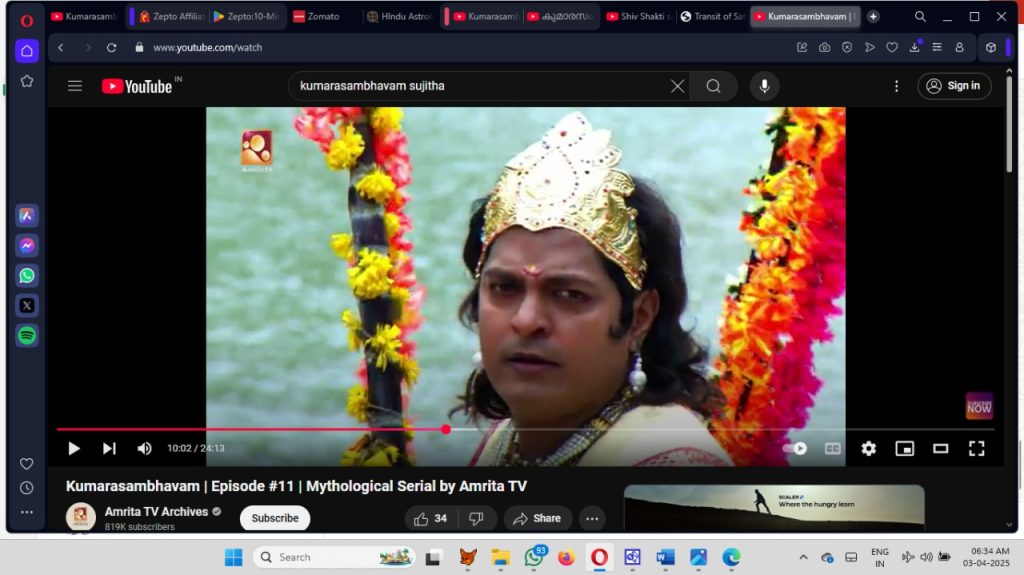The image size is (1024, 575).
Task: Search YouTube with microphone voice icon
Action: coord(764,86)
